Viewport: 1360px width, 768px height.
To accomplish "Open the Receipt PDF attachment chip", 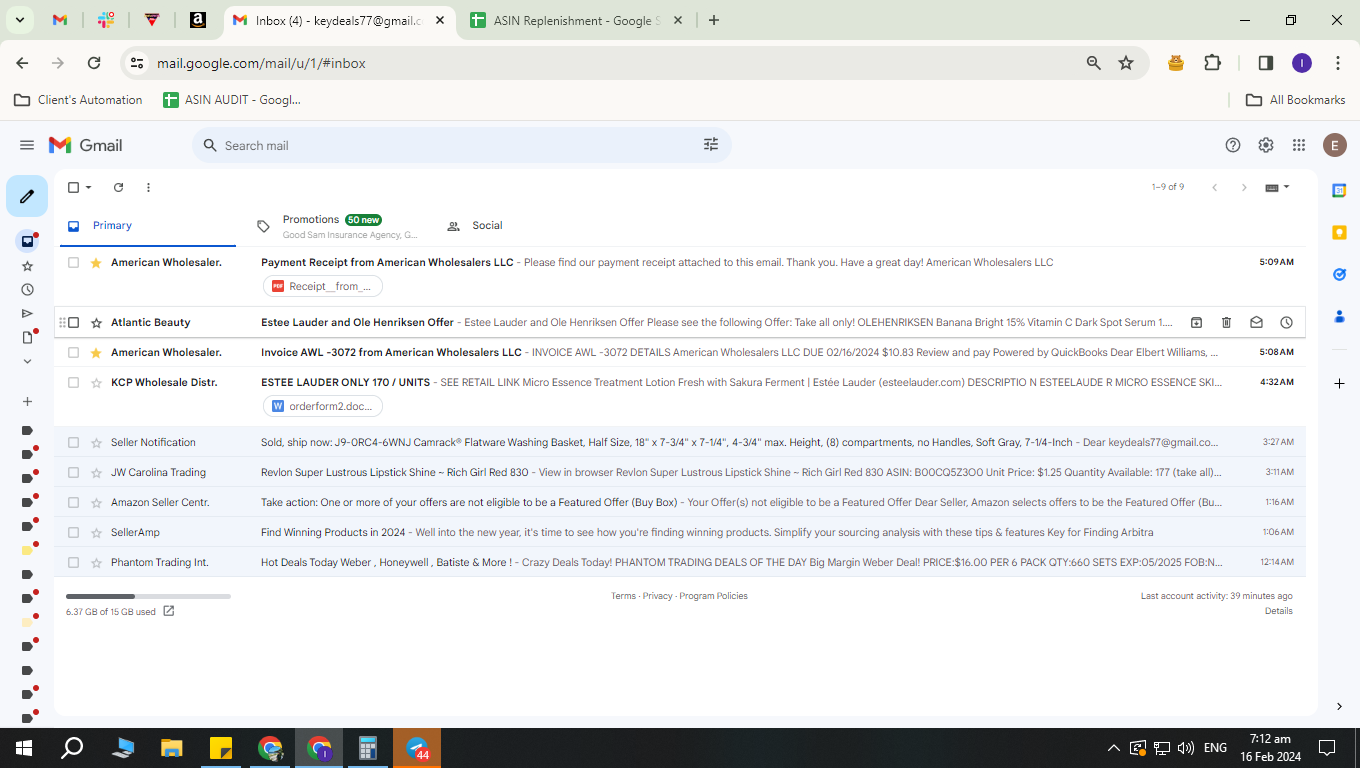I will [322, 286].
